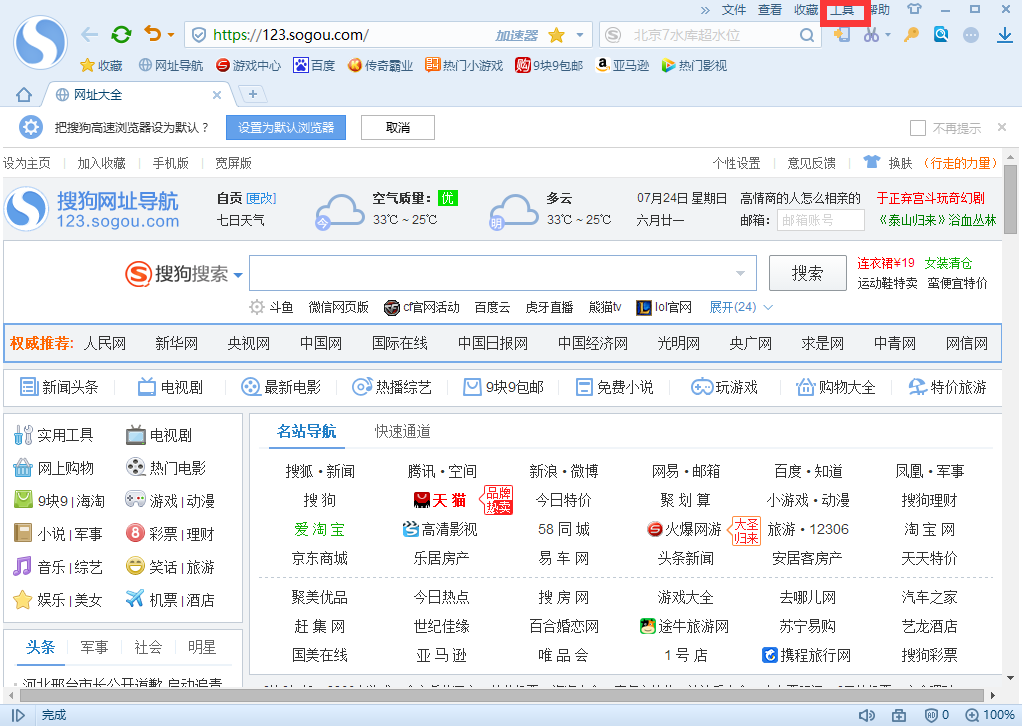Open the 网址导航 bookmark in the bookmarks bar
Image resolution: width=1022 pixels, height=726 pixels.
[171, 65]
